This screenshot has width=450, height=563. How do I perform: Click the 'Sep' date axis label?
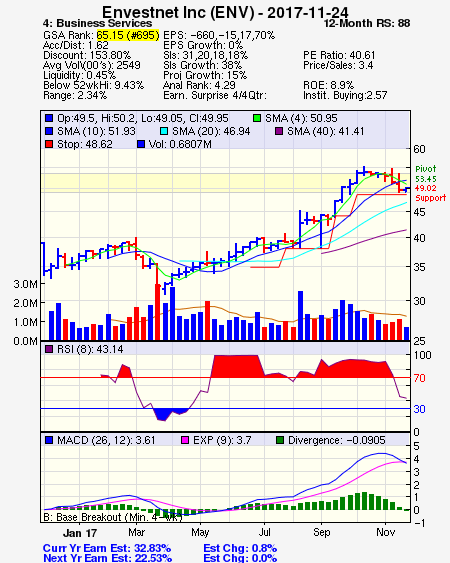[321, 532]
